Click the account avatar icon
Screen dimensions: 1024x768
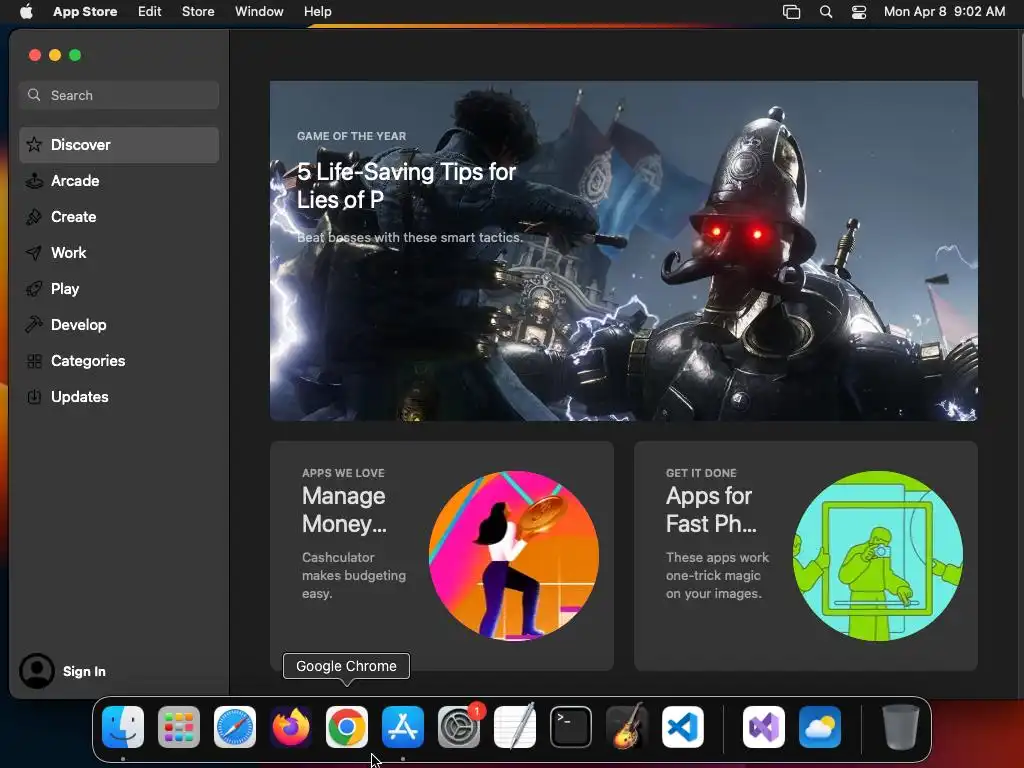(37, 671)
